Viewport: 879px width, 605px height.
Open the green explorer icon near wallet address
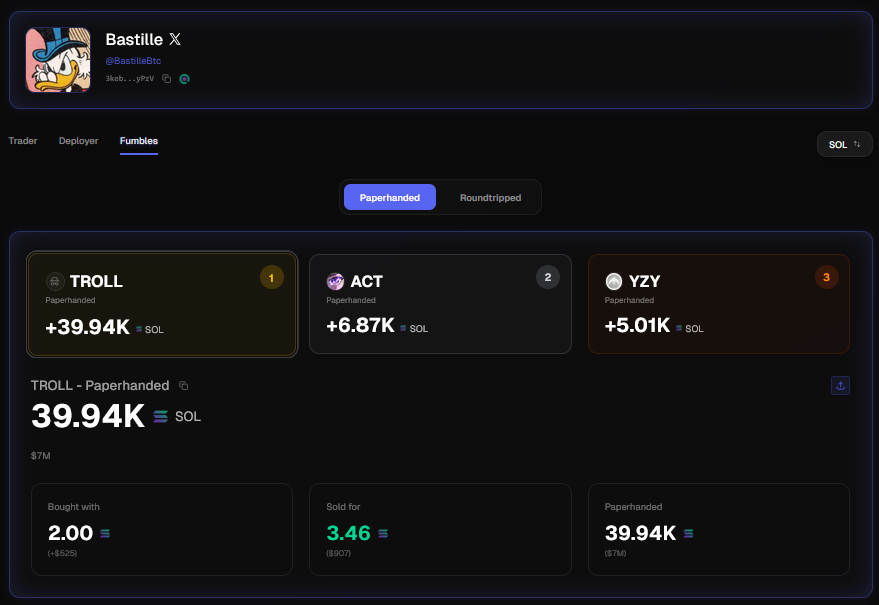click(184, 78)
